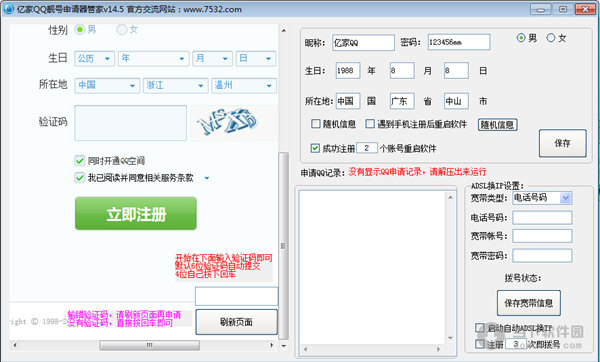This screenshot has height=362, width=600.
Task: Click the 宽带密码 input field
Action: click(x=542, y=256)
